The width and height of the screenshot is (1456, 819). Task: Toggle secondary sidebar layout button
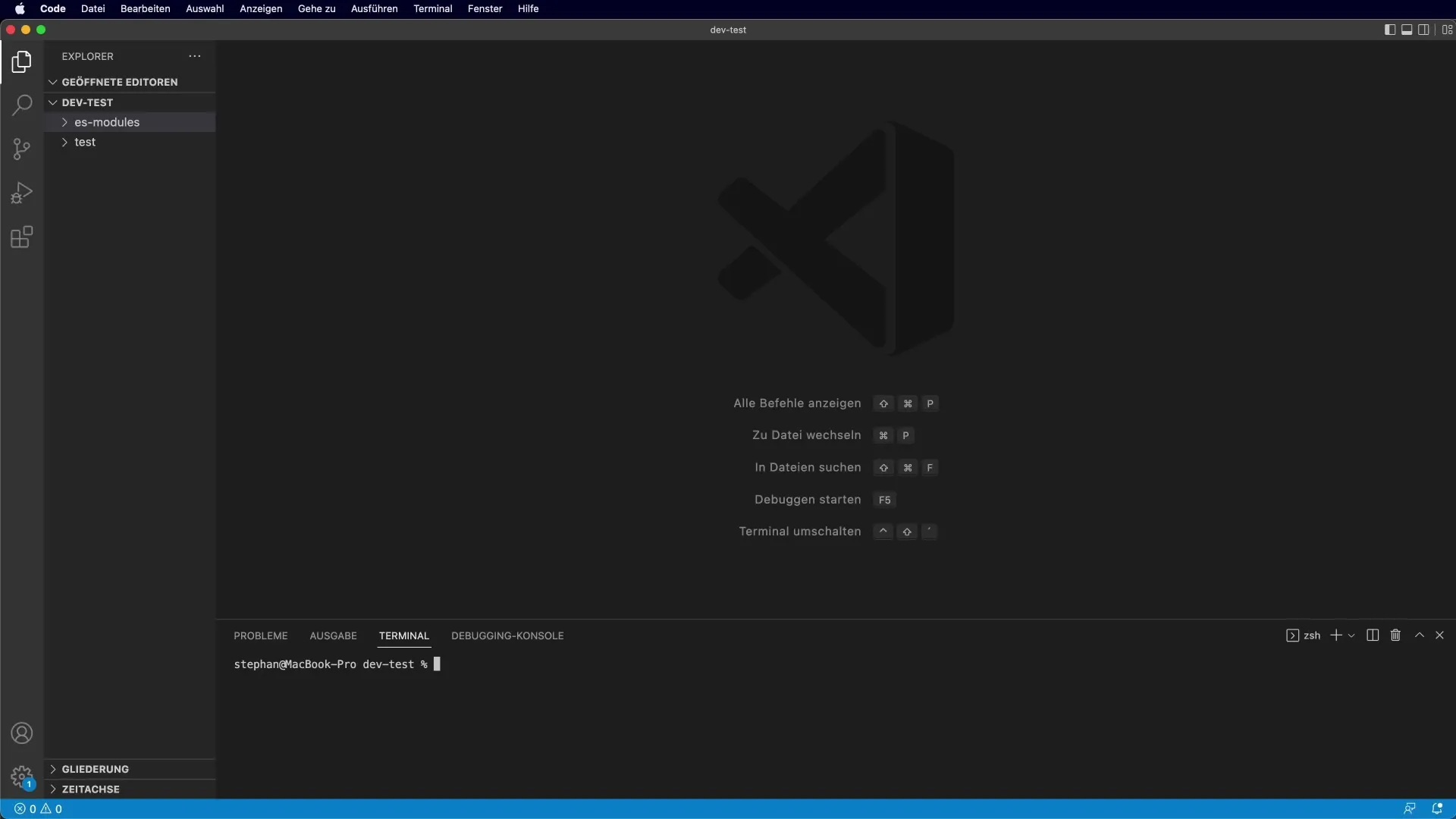coord(1424,30)
